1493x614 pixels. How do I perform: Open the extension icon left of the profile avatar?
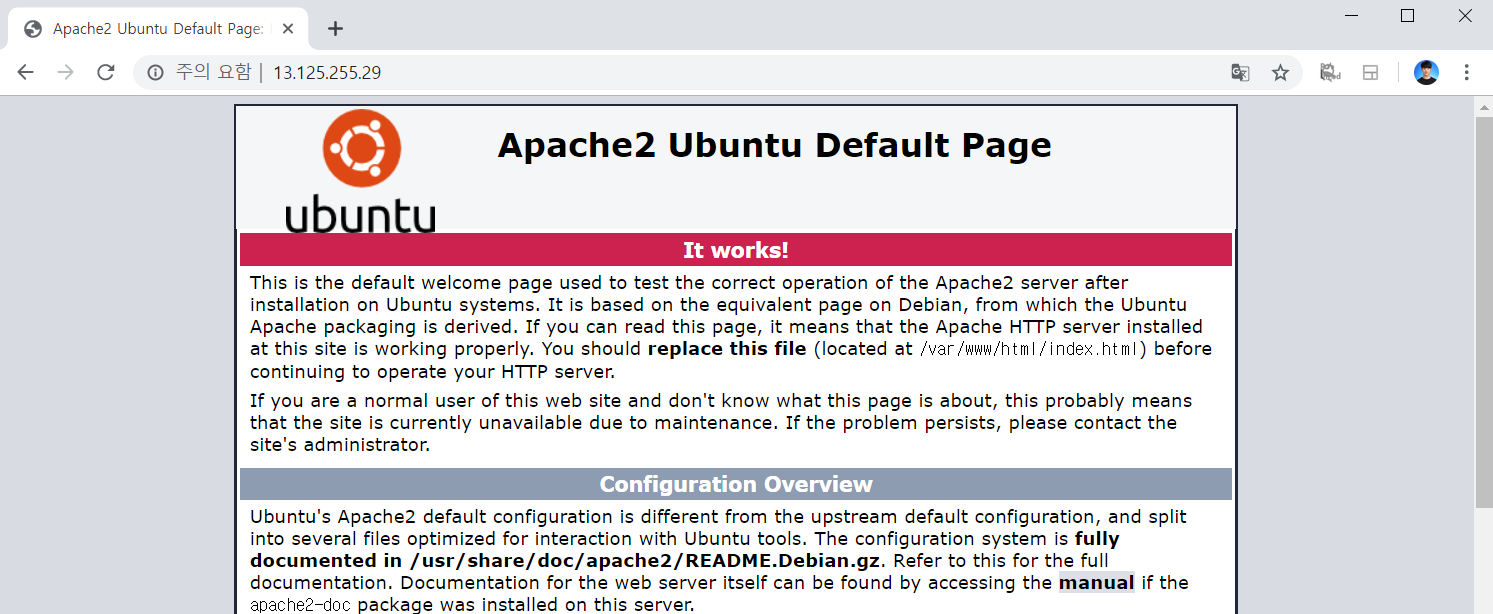[1371, 72]
